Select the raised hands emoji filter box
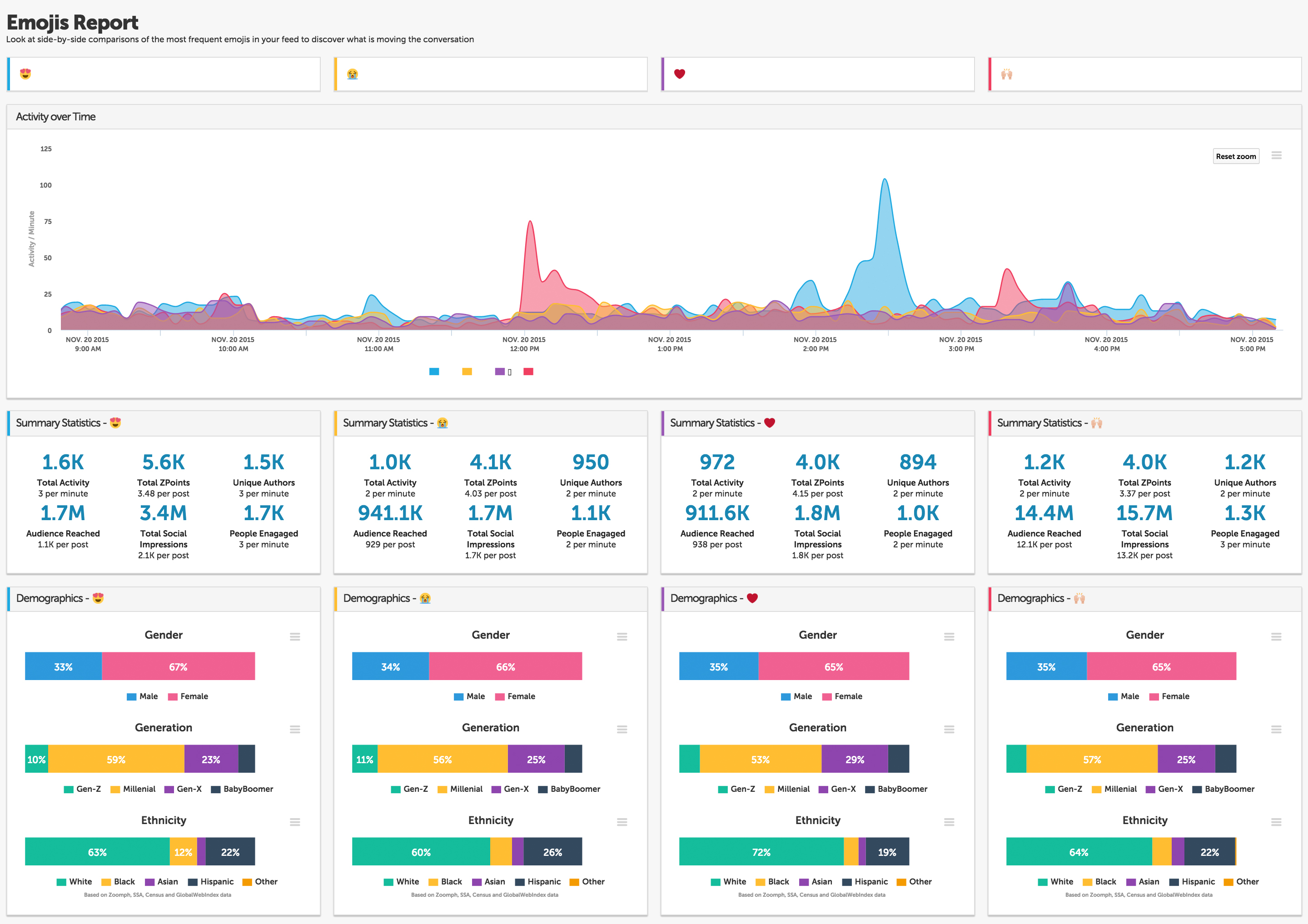This screenshot has height=924, width=1308. tap(1144, 74)
